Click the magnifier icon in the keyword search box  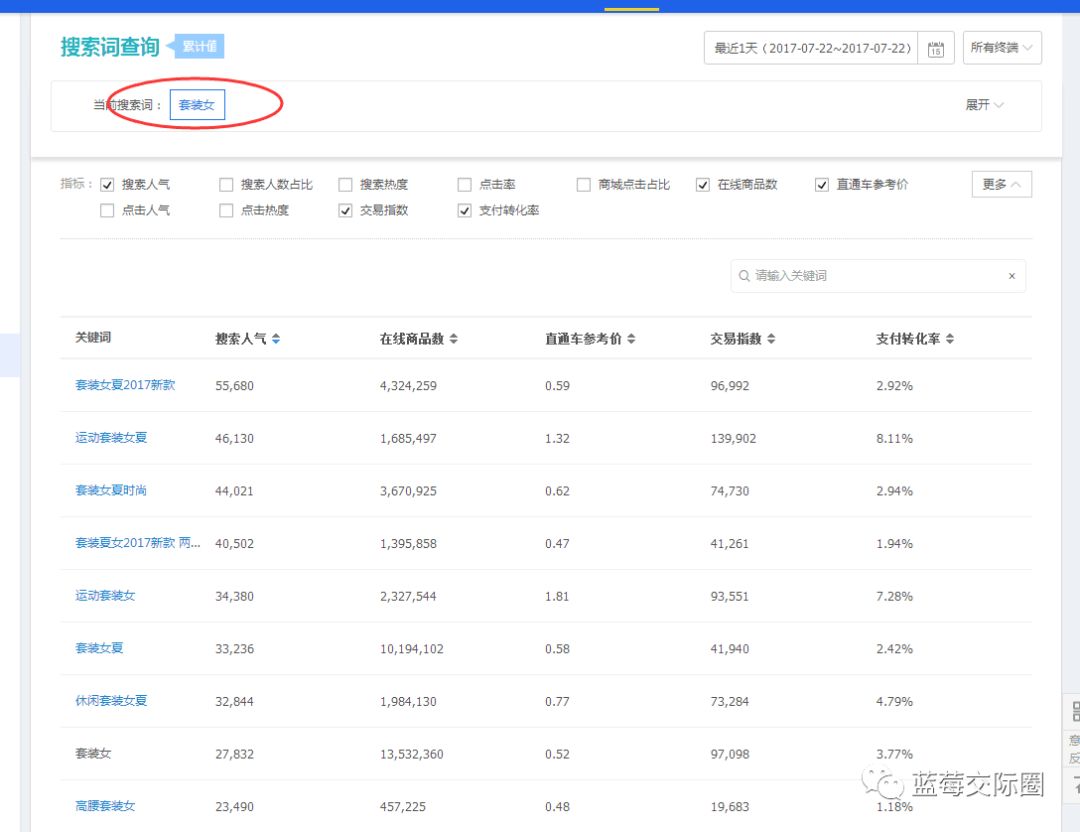pos(744,276)
